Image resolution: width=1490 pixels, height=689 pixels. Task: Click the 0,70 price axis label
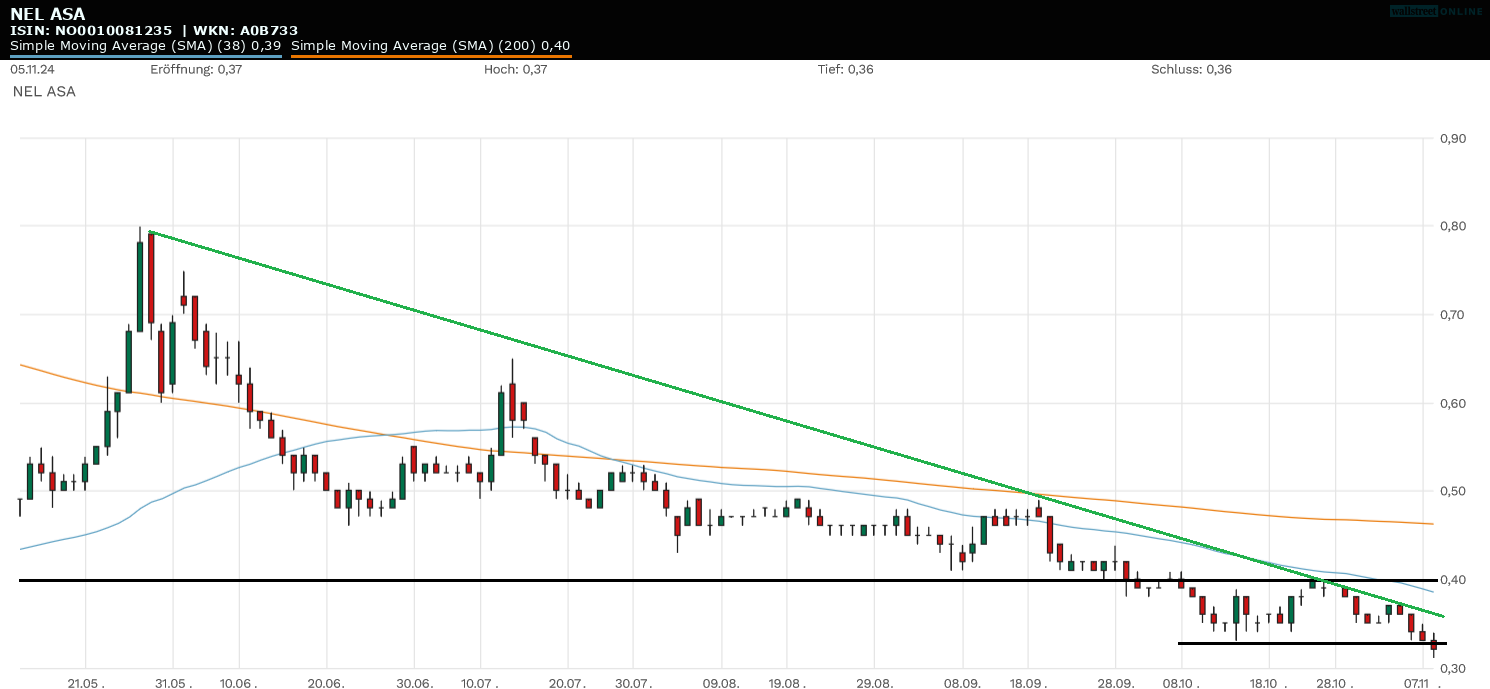[x=1452, y=314]
